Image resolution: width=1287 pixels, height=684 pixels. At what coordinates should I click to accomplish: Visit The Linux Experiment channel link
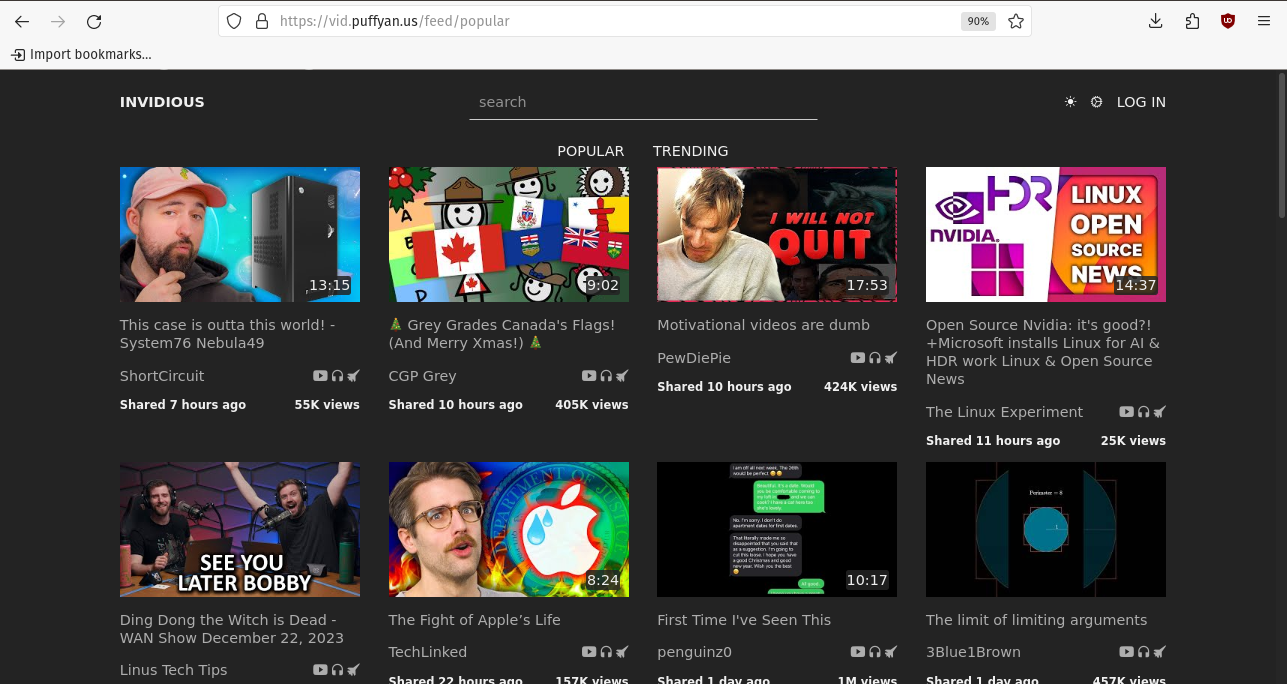tap(1004, 412)
